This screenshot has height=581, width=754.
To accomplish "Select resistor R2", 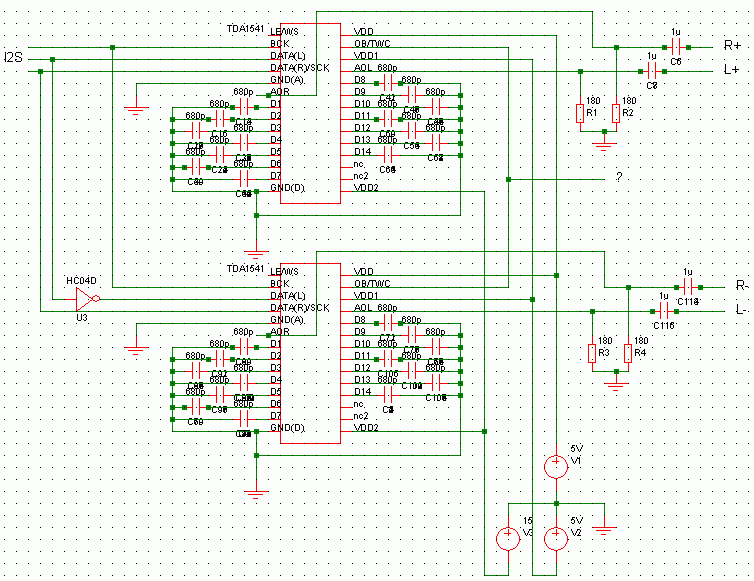I will [x=616, y=113].
